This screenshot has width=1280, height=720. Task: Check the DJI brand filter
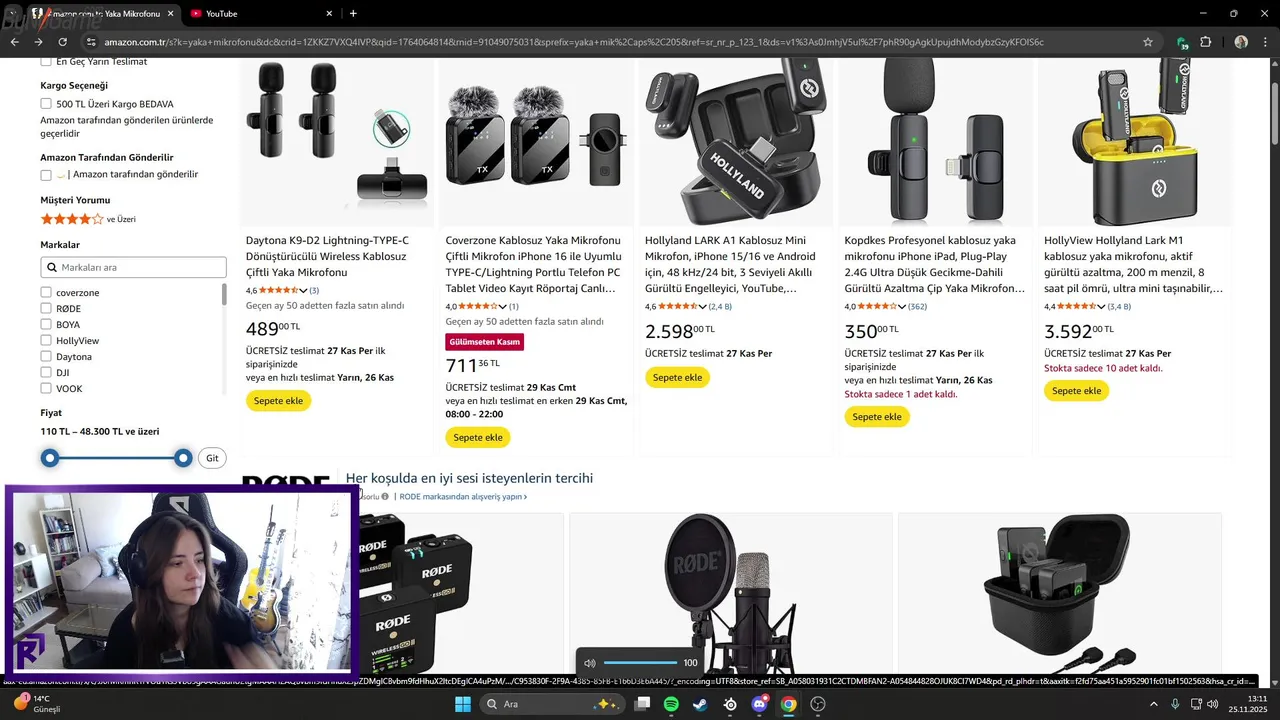pyautogui.click(x=46, y=372)
